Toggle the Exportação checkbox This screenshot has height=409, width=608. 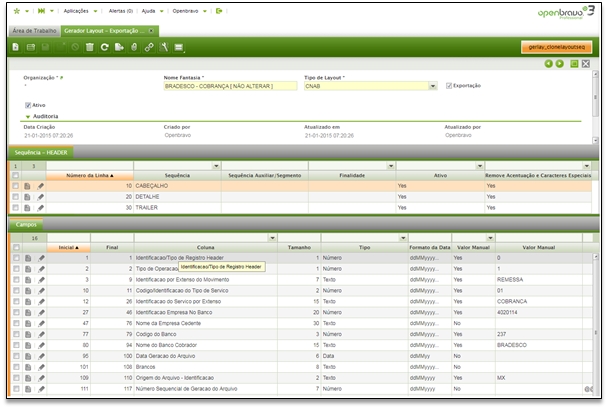point(450,86)
